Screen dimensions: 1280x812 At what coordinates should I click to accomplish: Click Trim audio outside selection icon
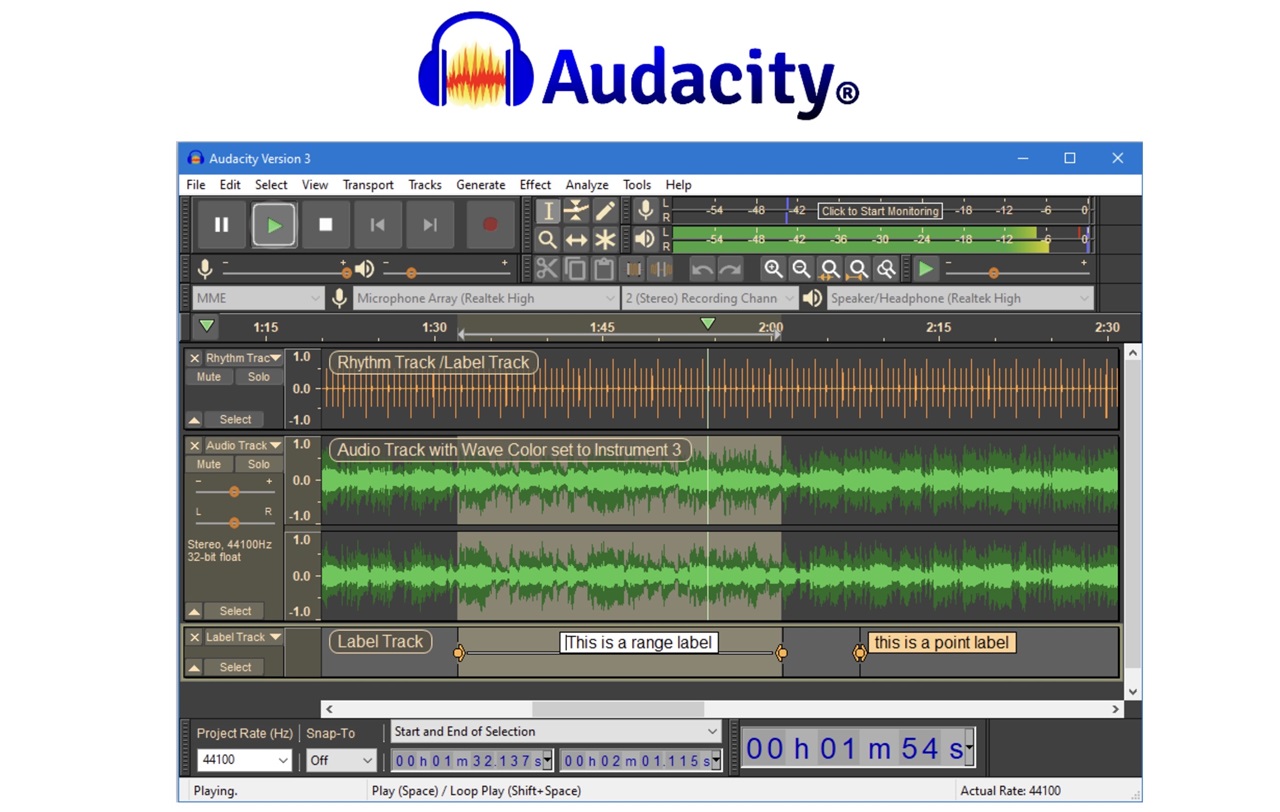pyautogui.click(x=633, y=269)
